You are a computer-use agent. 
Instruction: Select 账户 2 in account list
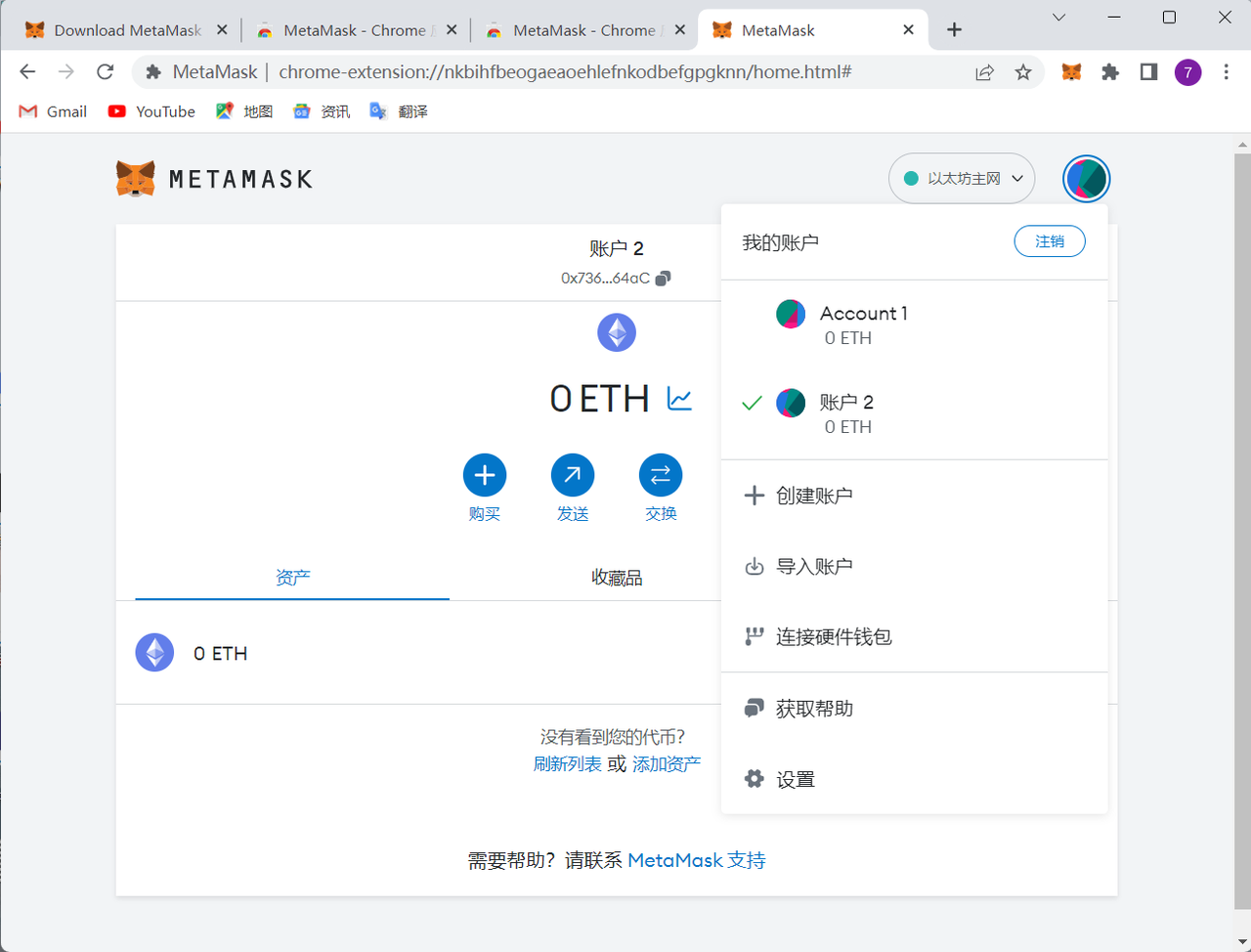point(914,413)
